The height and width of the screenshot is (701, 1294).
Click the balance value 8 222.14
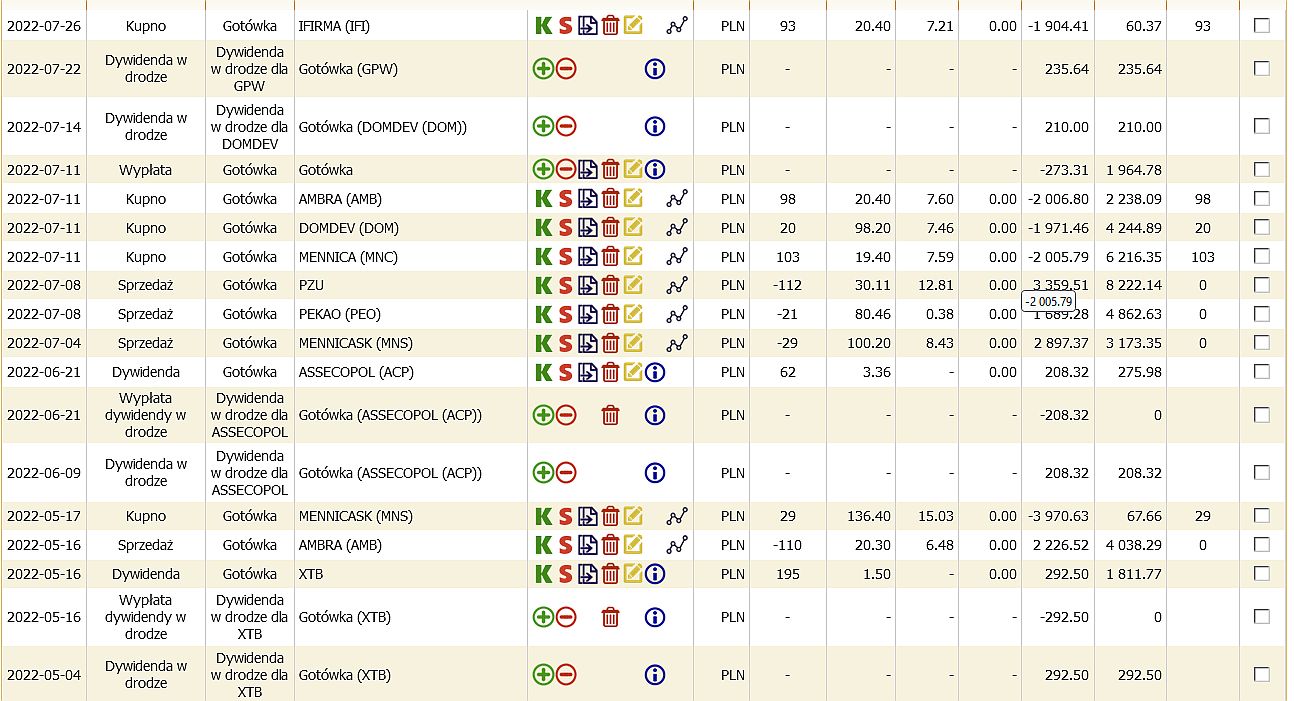(x=1134, y=285)
